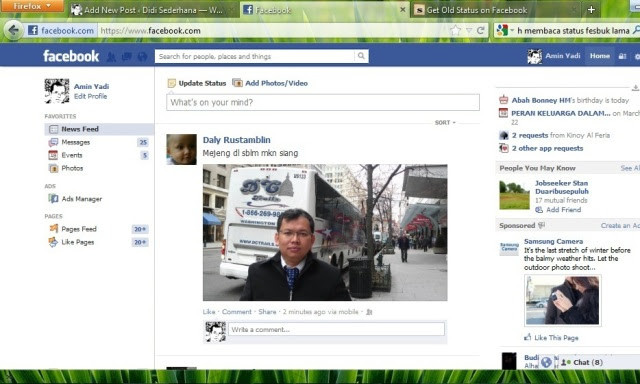Open messages icon in blue bar
Viewport: 640px width, 384px height.
click(127, 57)
